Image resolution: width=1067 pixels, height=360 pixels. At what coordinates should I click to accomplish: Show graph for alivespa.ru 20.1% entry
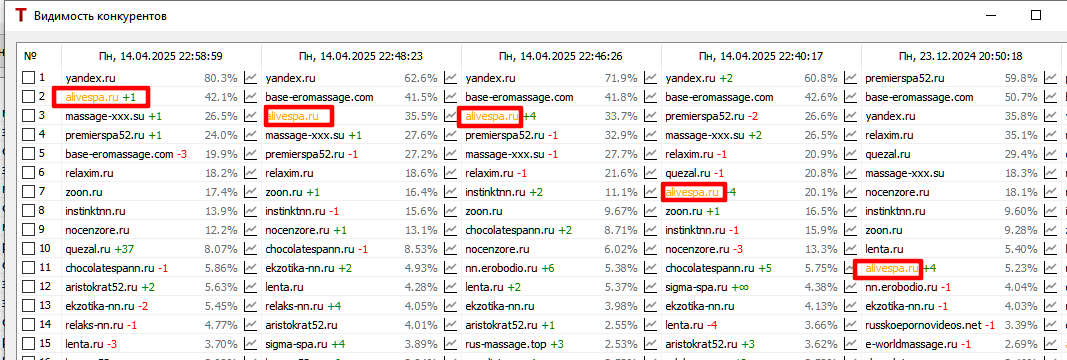click(x=851, y=193)
